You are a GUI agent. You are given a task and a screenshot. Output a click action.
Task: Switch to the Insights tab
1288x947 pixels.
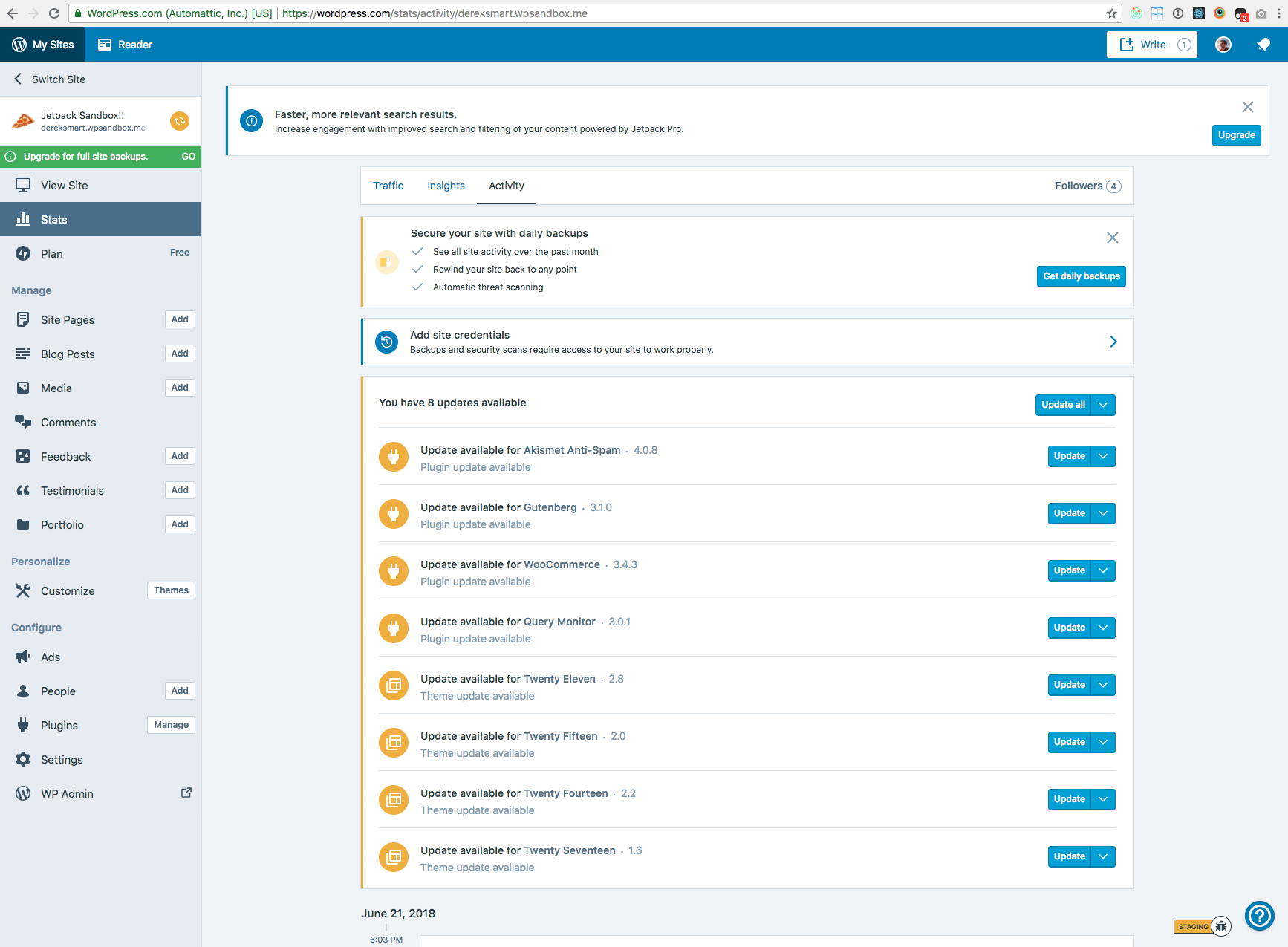pos(446,186)
